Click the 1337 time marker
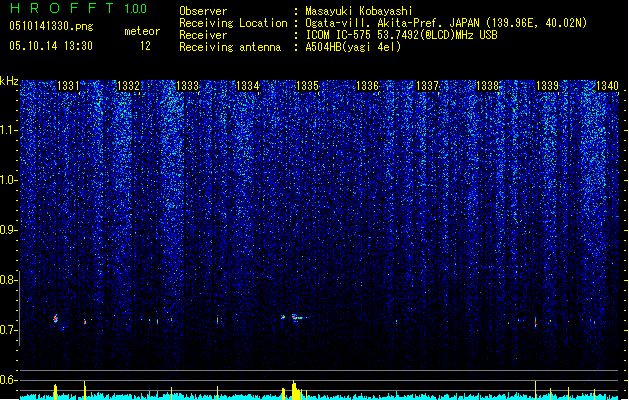 coord(427,86)
